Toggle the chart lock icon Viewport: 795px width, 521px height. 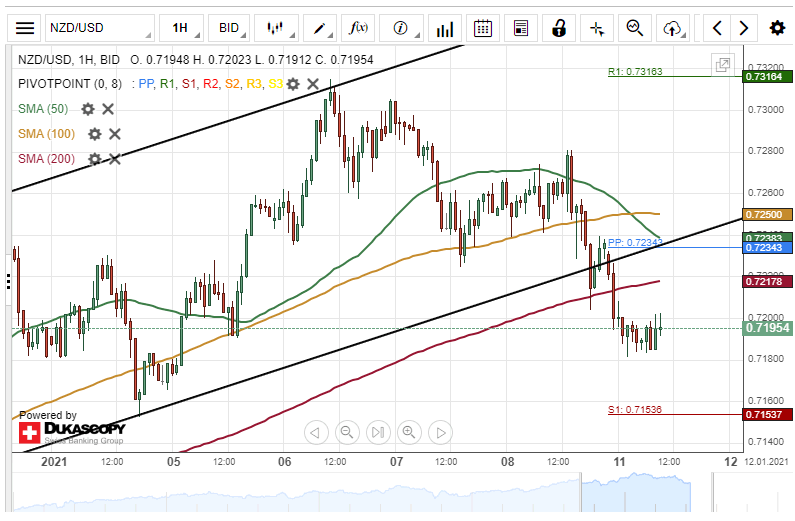560,27
